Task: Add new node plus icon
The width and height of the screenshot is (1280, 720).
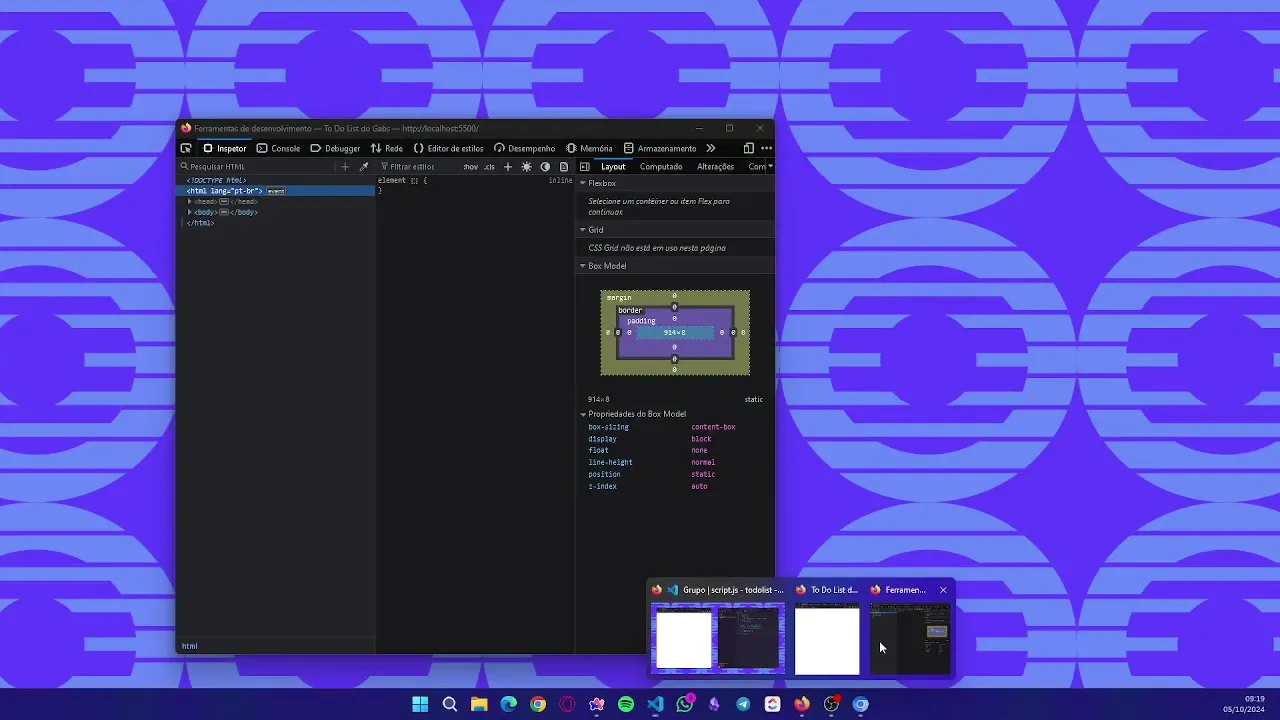Action: 345,167
